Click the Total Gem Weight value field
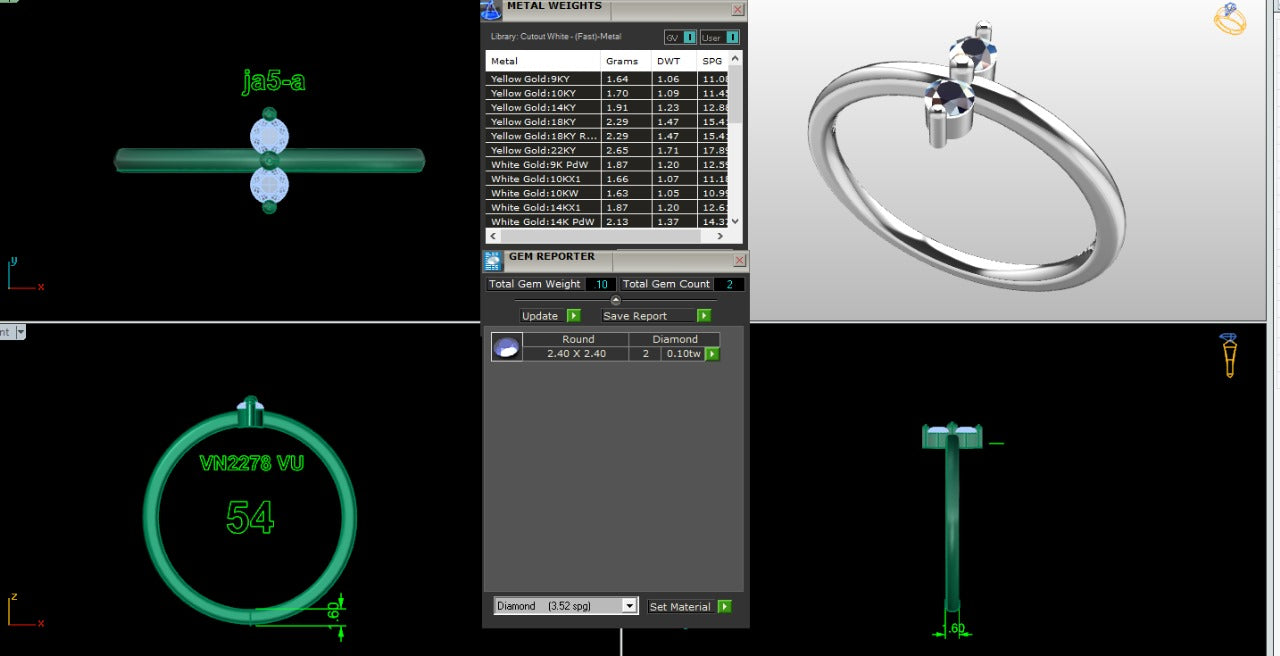Viewport: 1280px width, 656px height. (x=600, y=284)
